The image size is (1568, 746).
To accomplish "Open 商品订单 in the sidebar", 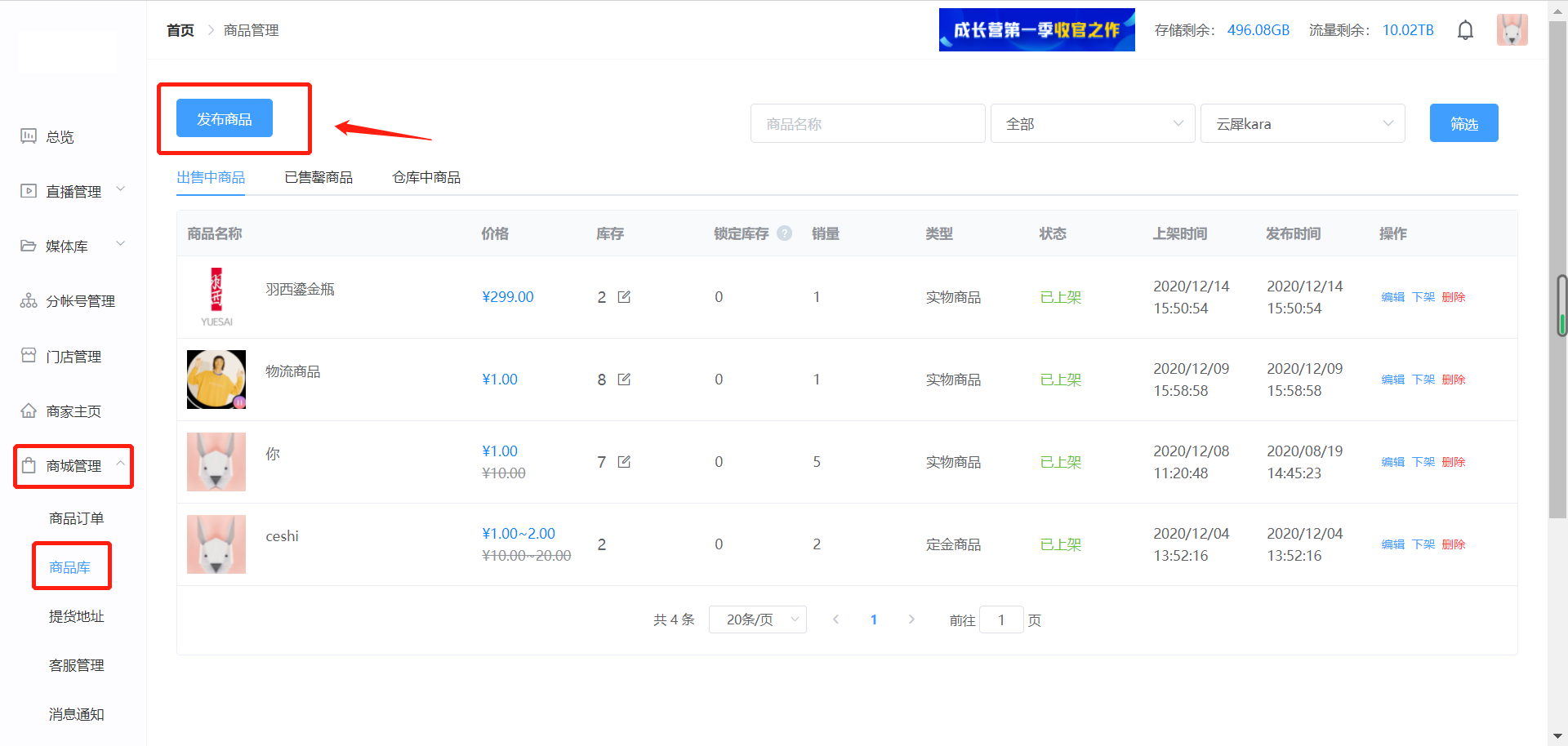I will pyautogui.click(x=76, y=518).
